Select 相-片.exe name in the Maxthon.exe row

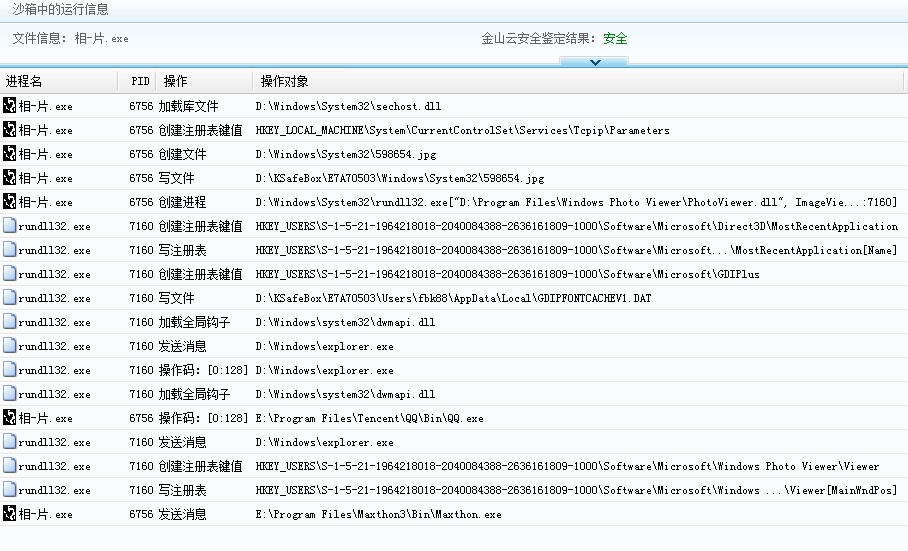(x=46, y=515)
